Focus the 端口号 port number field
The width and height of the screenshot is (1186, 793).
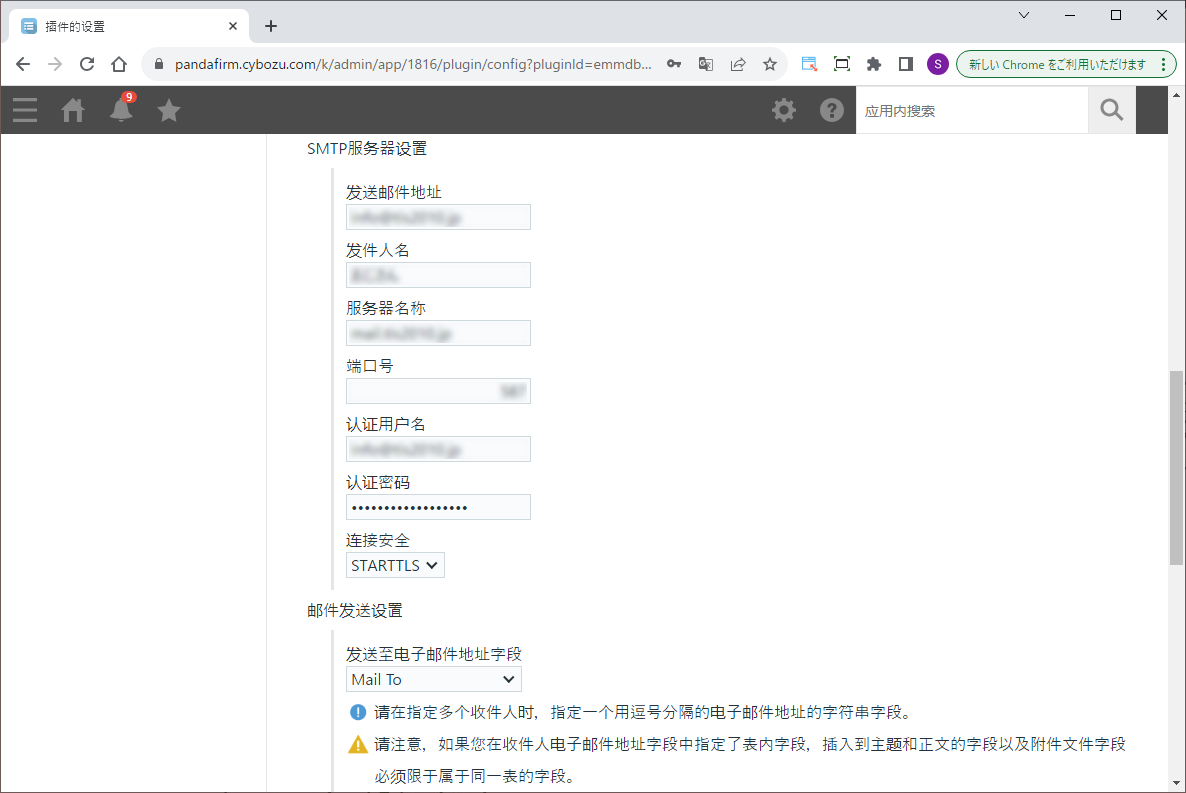coord(438,391)
